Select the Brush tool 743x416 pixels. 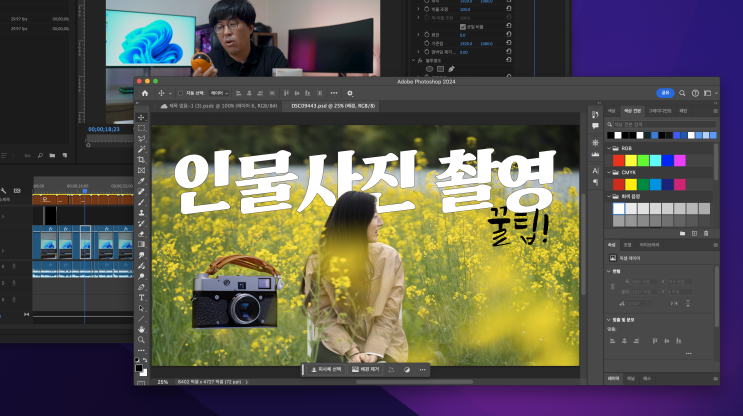coord(141,202)
